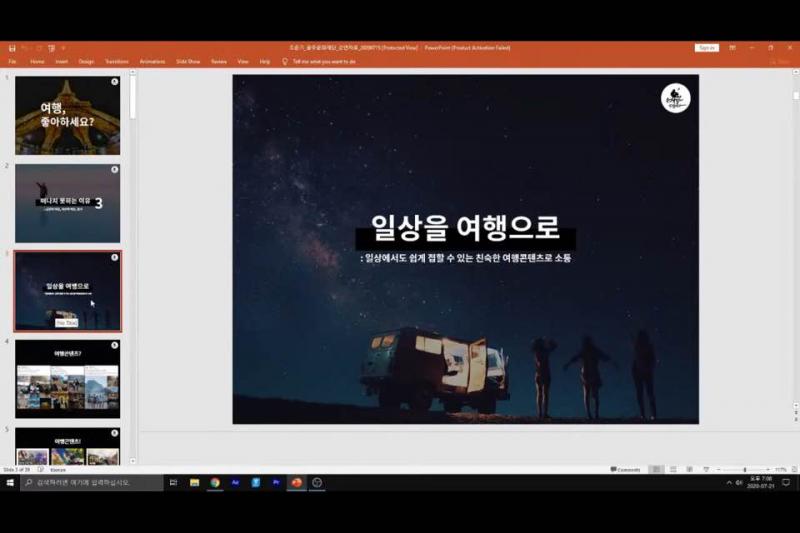Open After Effects from taskbar
800x533 pixels.
click(x=235, y=483)
